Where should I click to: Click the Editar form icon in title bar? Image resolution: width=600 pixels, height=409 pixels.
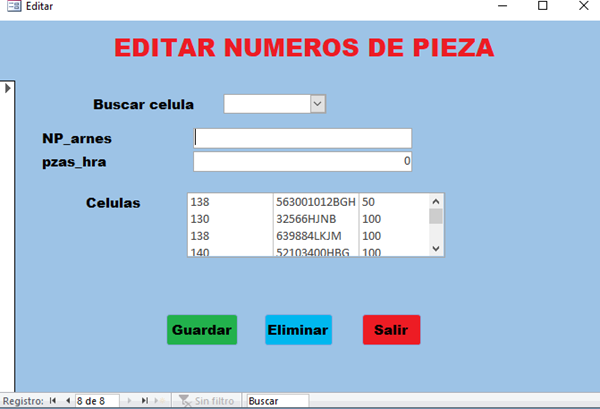[x=14, y=6]
